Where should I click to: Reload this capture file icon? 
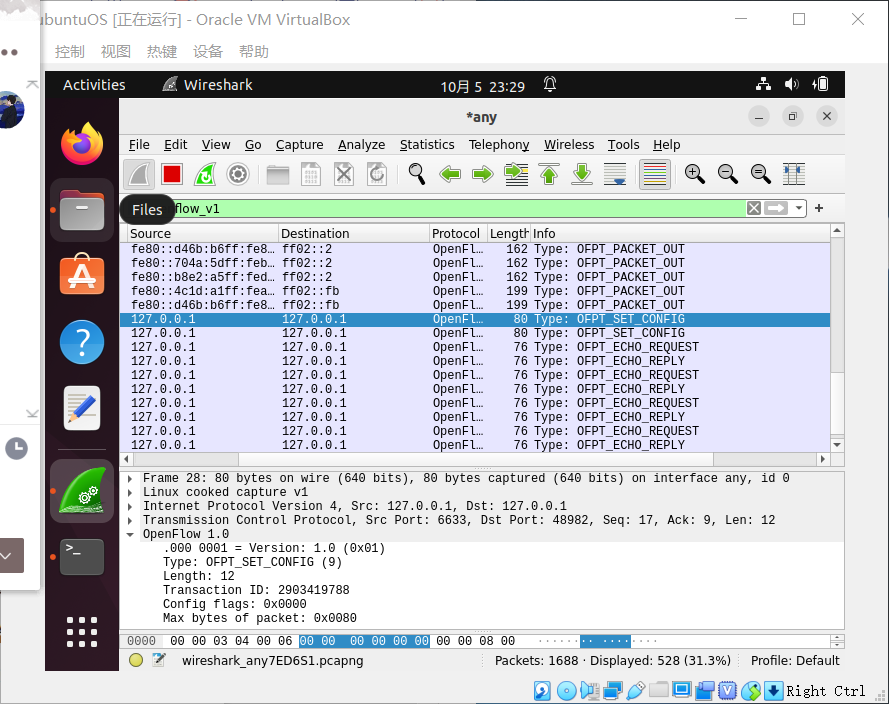pos(376,174)
